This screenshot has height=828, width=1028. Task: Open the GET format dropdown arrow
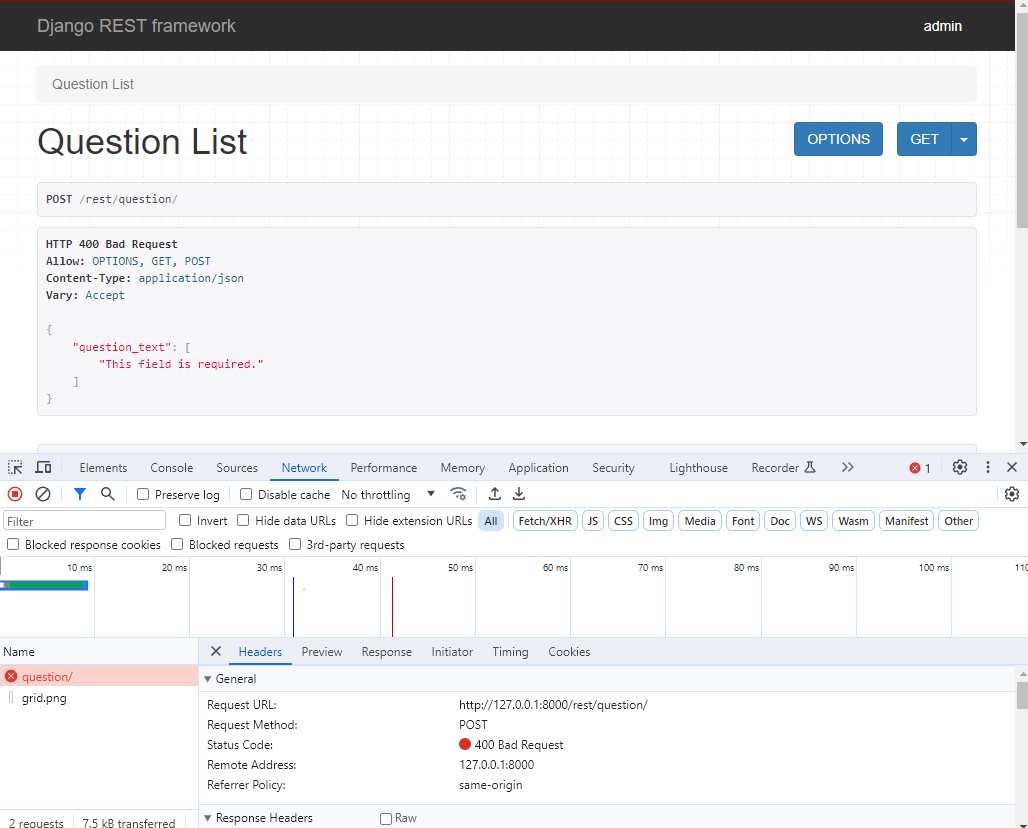(x=964, y=139)
